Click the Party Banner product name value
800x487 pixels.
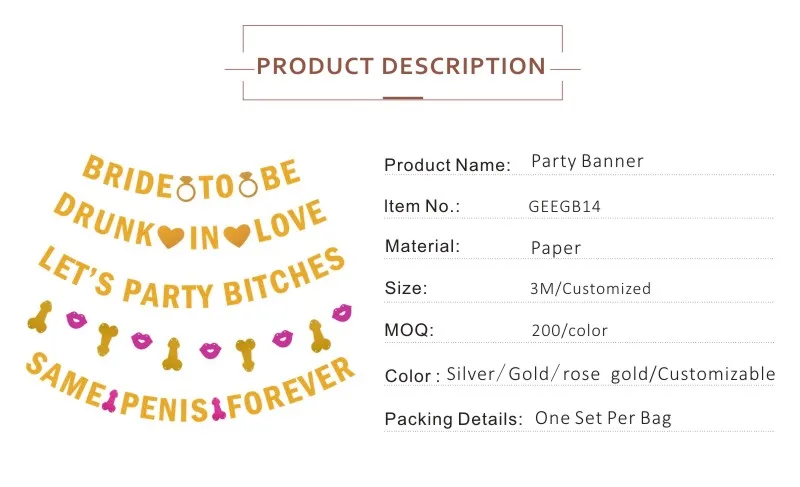[x=587, y=161]
